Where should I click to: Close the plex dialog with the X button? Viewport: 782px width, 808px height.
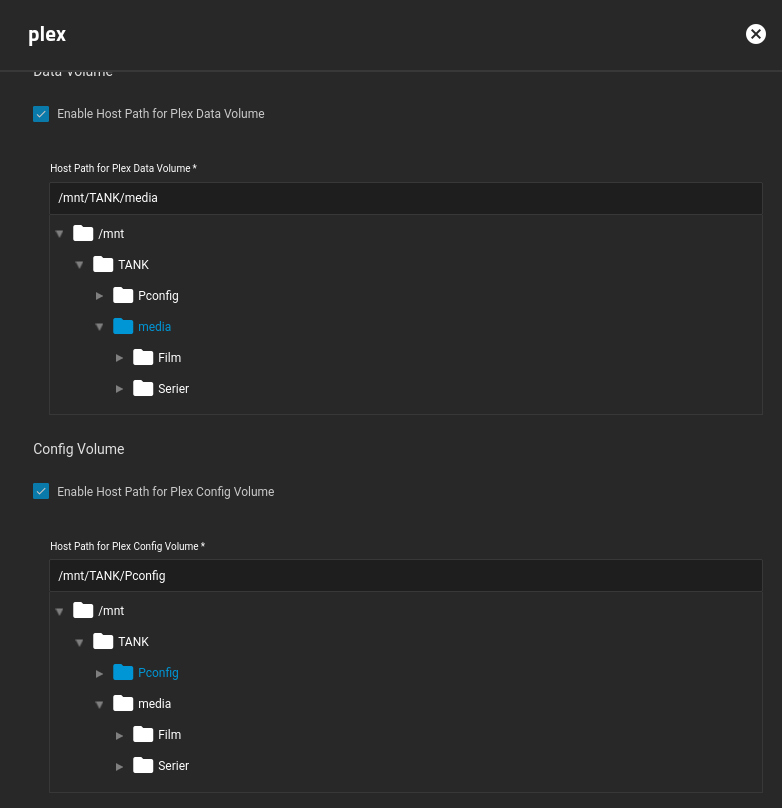coord(755,34)
